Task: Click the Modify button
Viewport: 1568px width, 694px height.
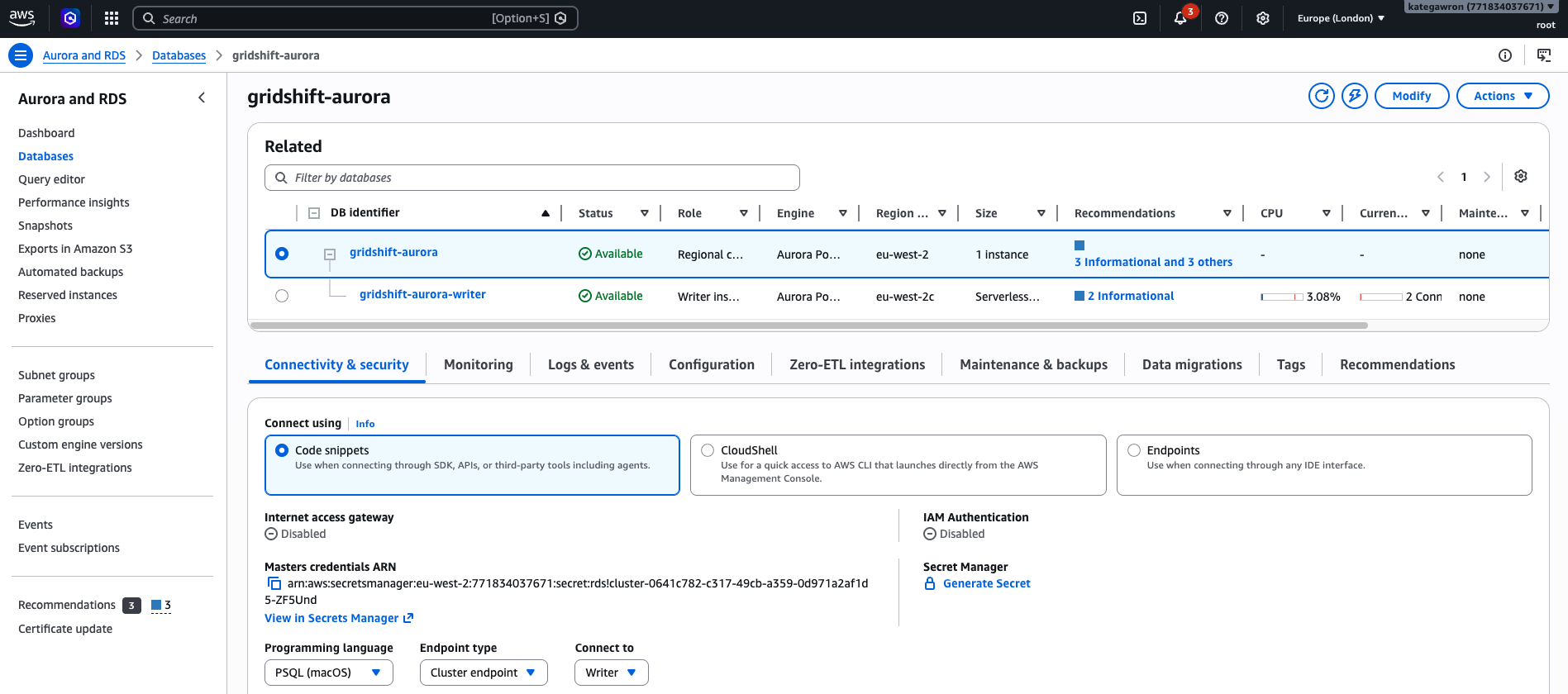Action: 1412,96
